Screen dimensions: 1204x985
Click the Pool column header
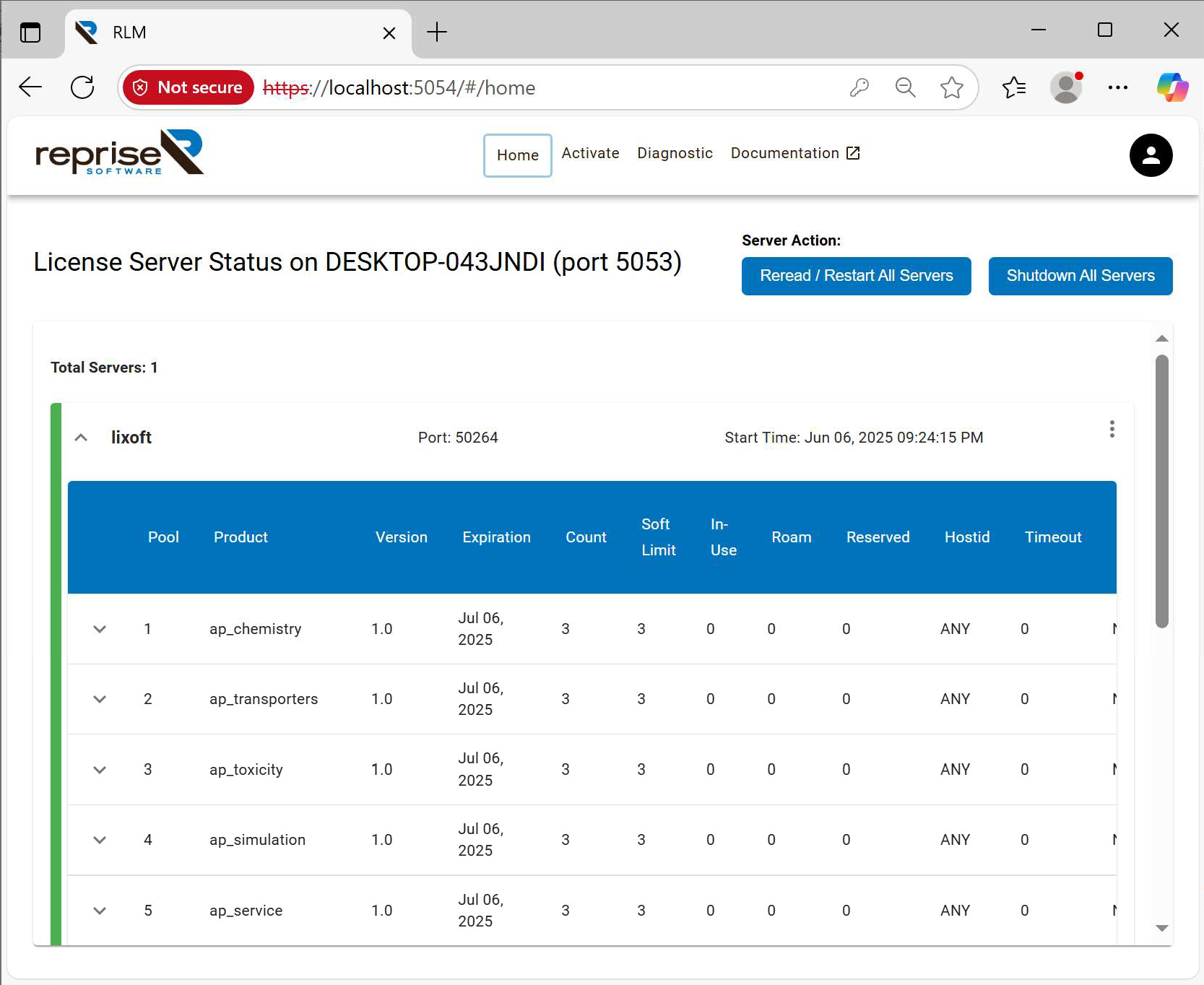[163, 537]
